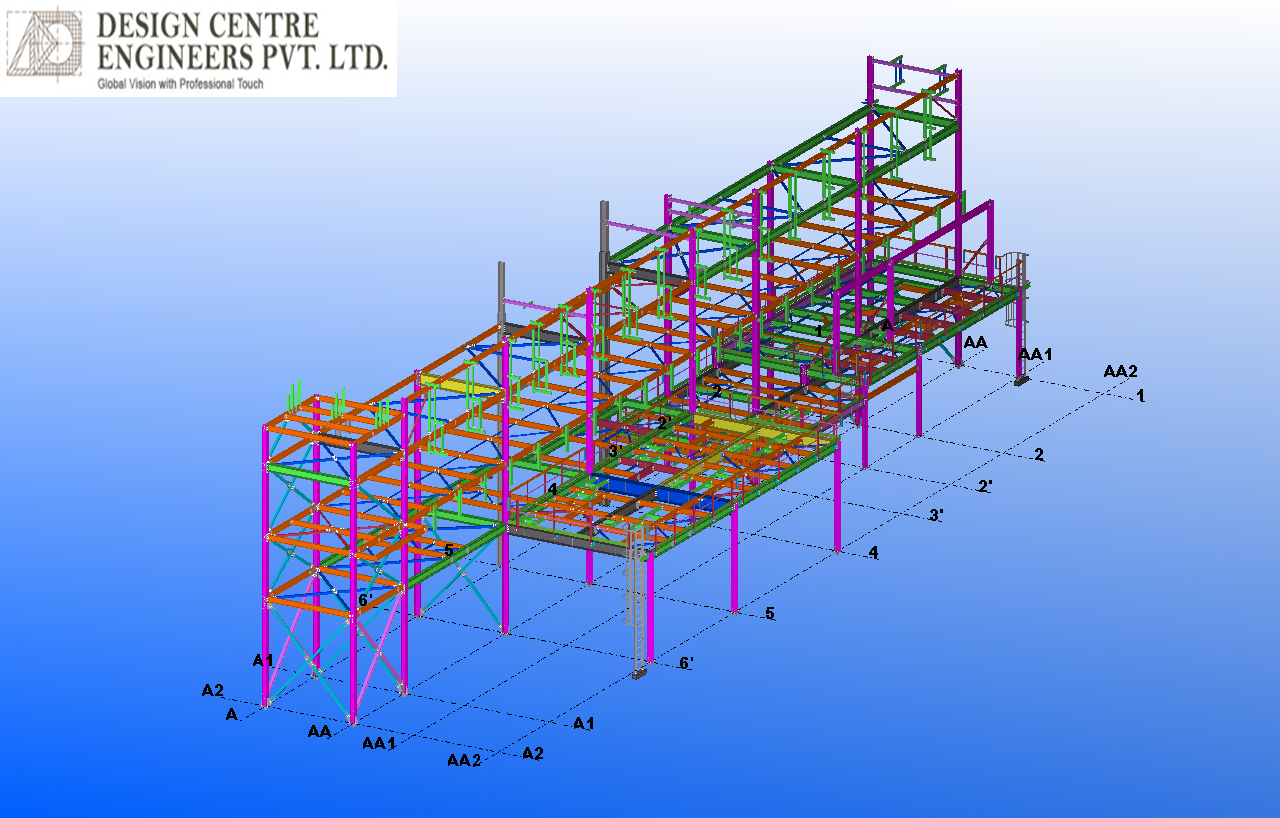Click grid label '5' at dashed gridline end
Viewport: 1280px width, 818px height.
[x=769, y=613]
